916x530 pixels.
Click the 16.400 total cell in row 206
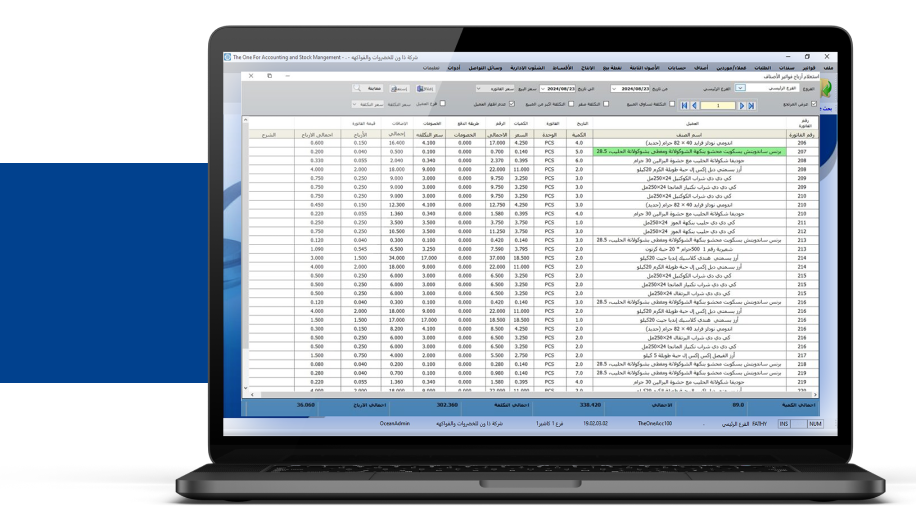[397, 143]
